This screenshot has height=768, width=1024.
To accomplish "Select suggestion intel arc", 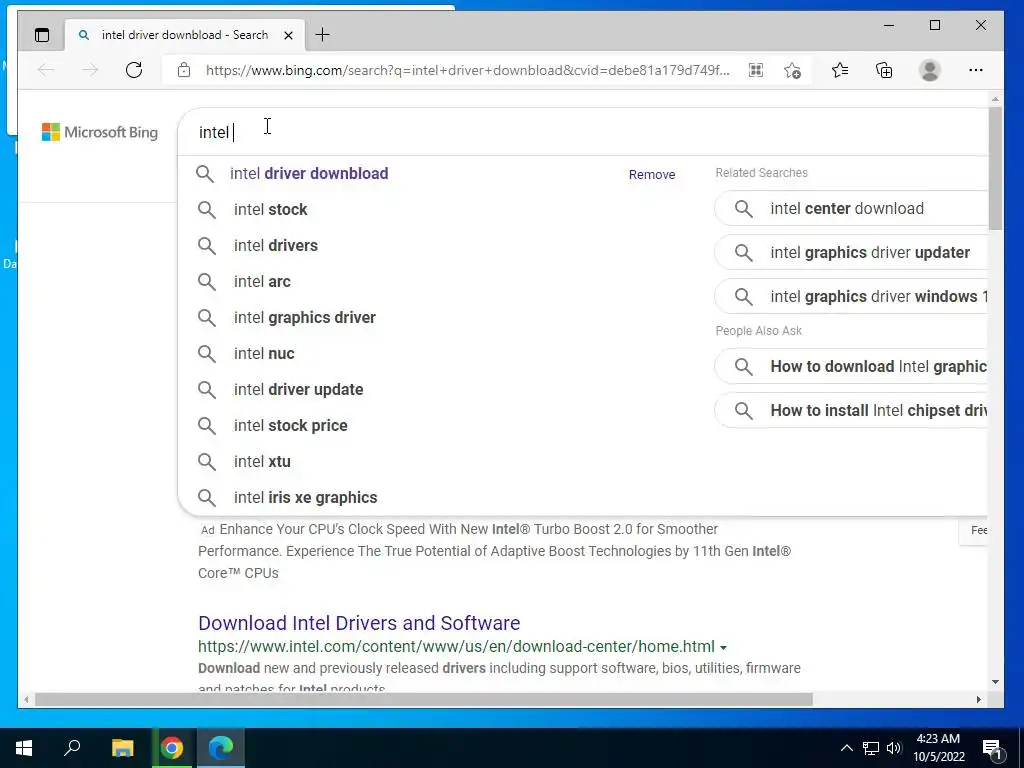I will click(262, 281).
